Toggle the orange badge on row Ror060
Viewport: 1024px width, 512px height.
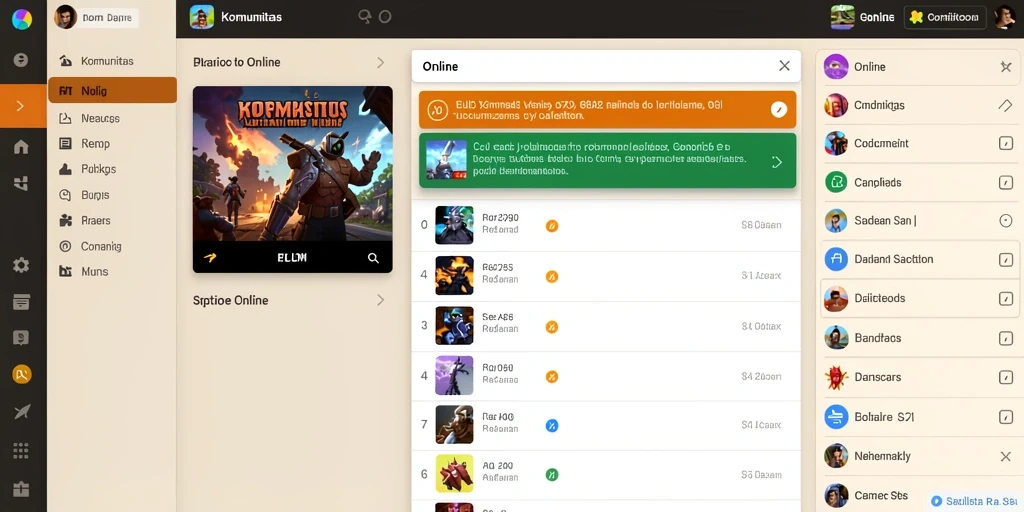(552, 376)
